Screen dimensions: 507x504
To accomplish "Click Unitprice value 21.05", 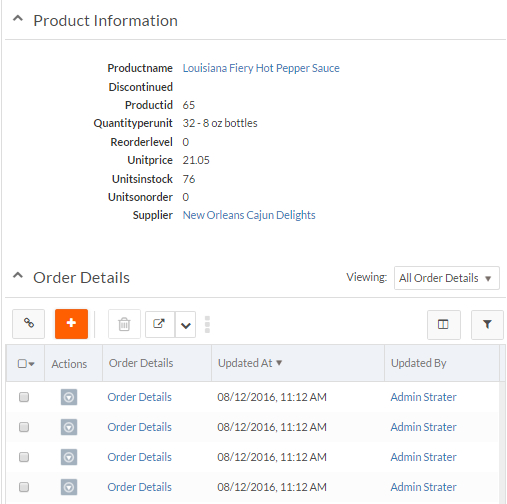I will point(196,160).
